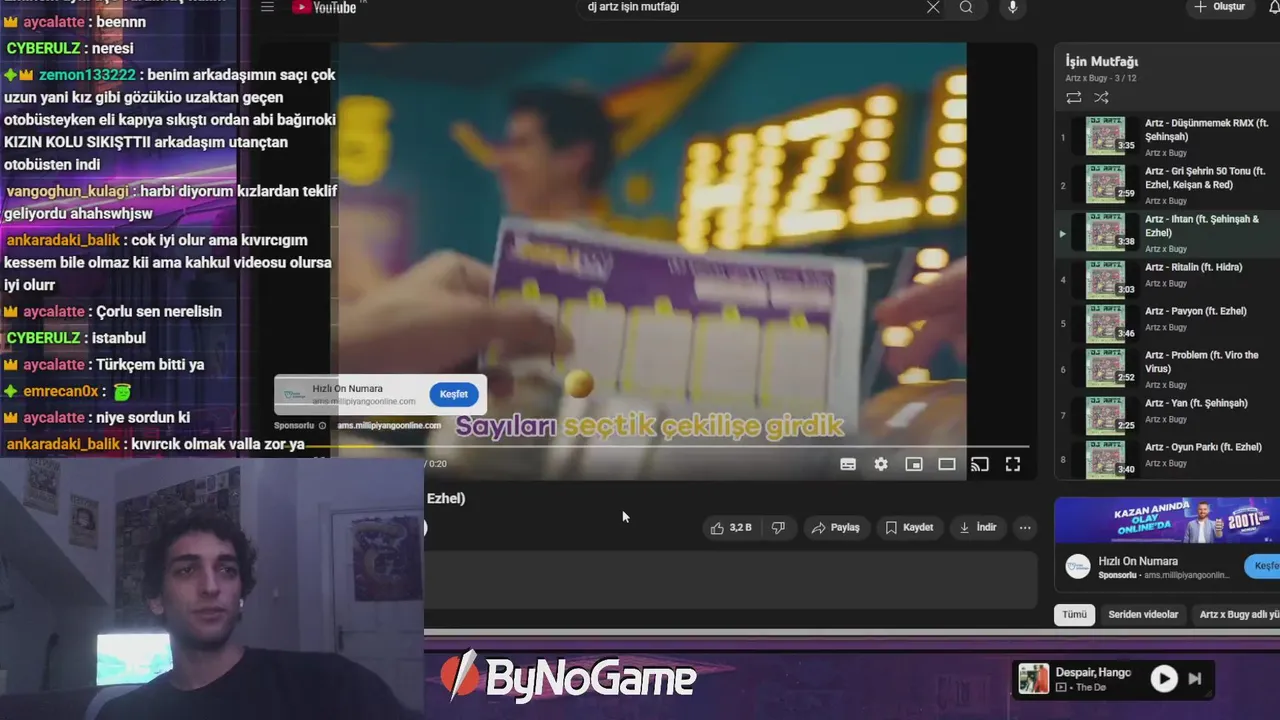Skip to next track in music widget

(x=1194, y=679)
